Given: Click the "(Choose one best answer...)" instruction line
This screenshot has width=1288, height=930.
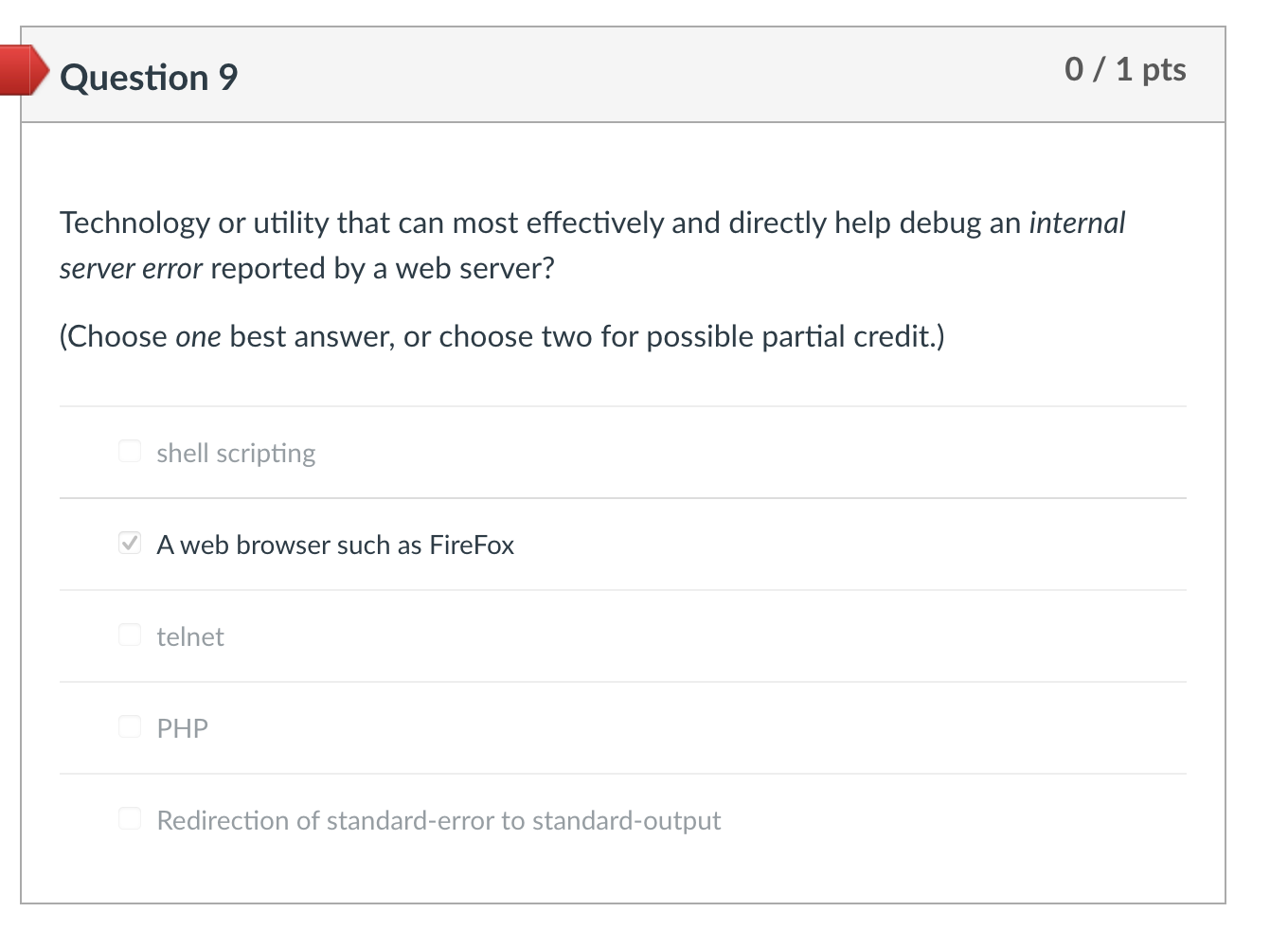Looking at the screenshot, I should pos(502,336).
